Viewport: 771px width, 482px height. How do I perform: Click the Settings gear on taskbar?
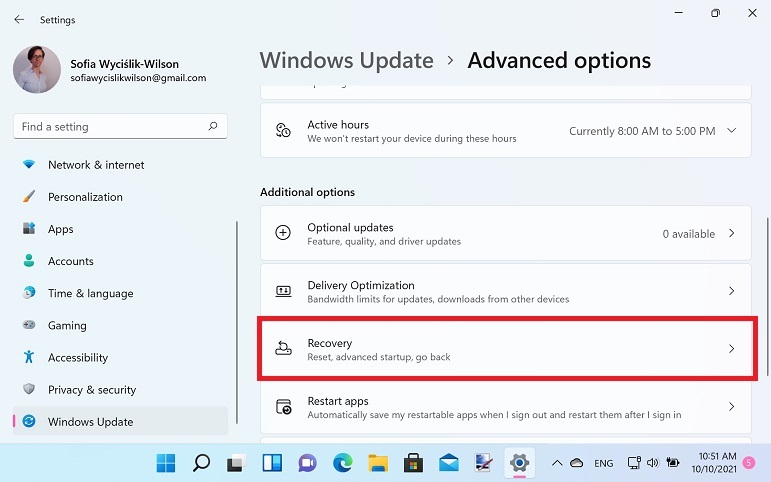point(519,463)
